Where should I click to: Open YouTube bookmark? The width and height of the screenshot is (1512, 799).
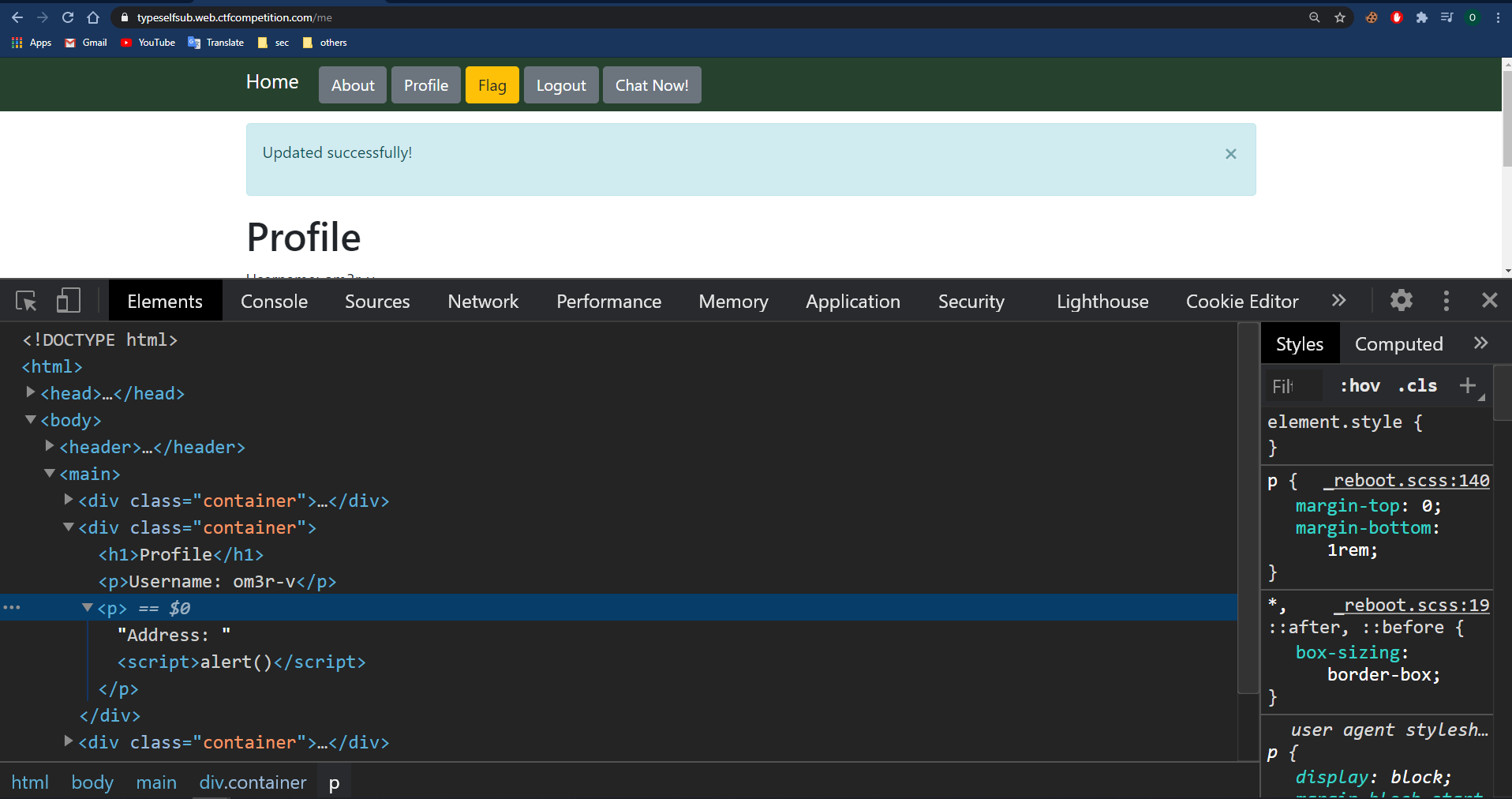tap(148, 43)
